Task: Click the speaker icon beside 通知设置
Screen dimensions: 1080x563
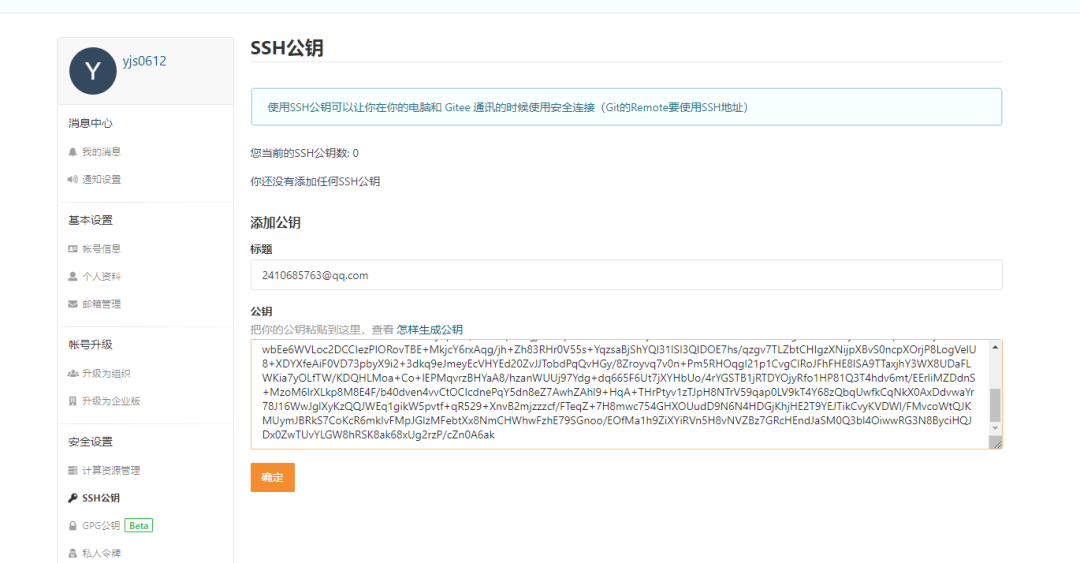Action: tap(72, 179)
